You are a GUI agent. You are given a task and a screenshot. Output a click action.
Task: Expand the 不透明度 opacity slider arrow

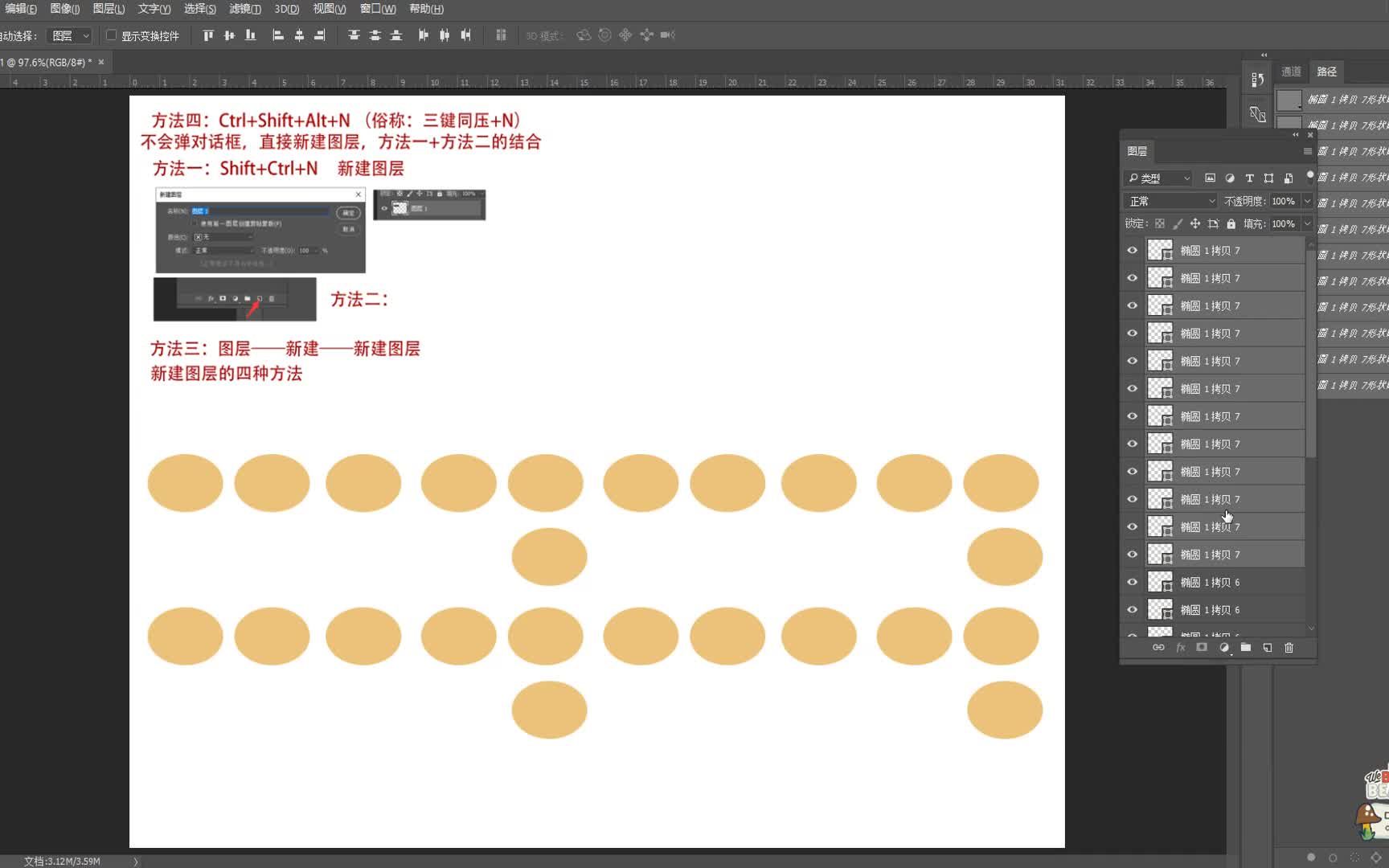point(1308,201)
